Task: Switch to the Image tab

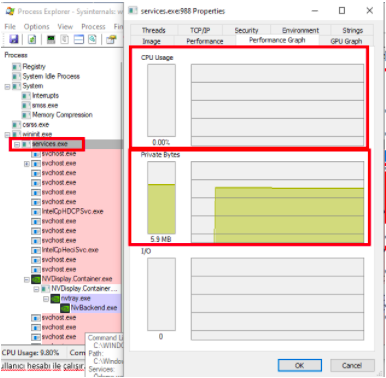Action: [152, 41]
